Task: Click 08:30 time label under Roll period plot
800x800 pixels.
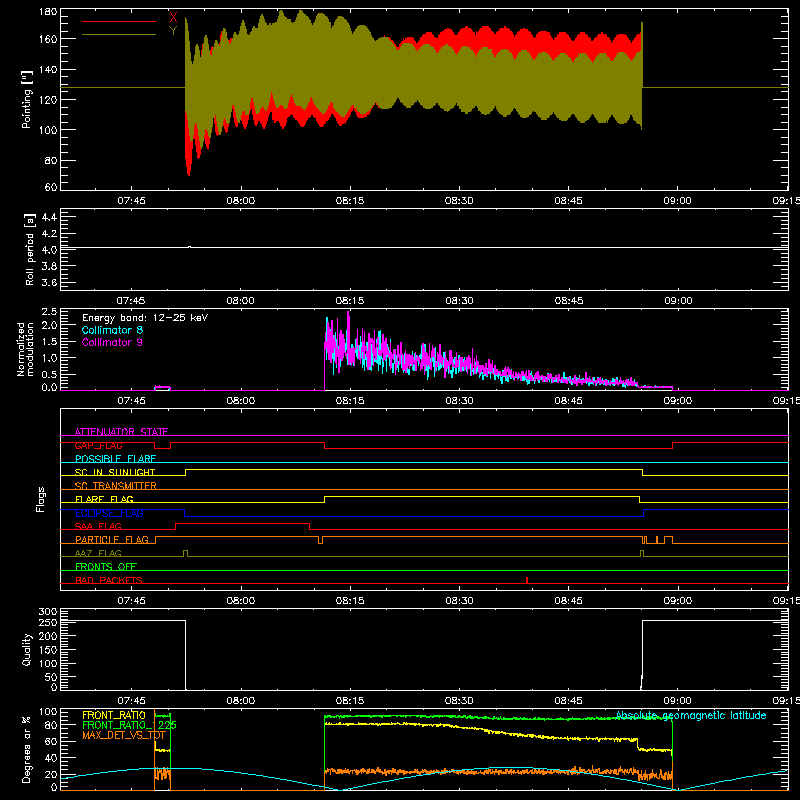Action: point(459,301)
